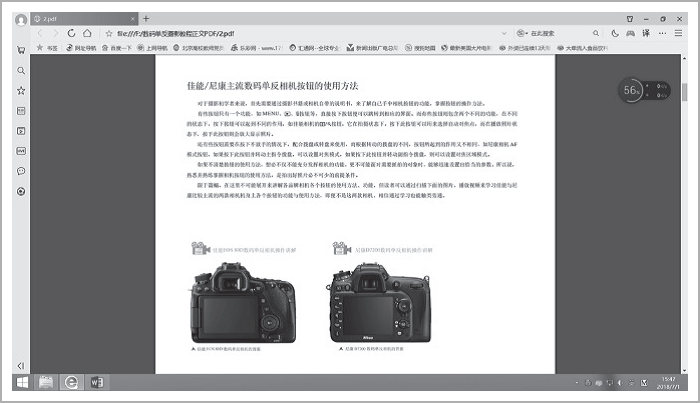
Task: Expand the address bar history dropdown
Action: click(504, 33)
